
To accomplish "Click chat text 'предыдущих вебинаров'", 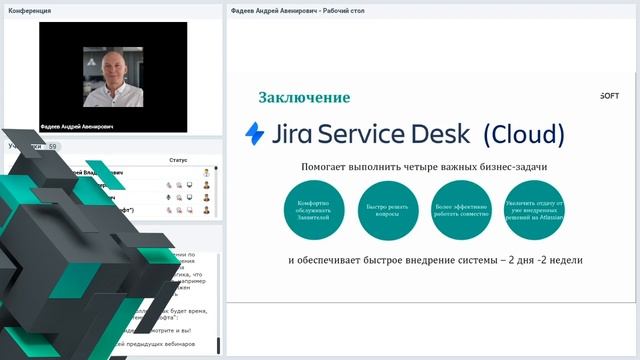I will tap(160, 344).
